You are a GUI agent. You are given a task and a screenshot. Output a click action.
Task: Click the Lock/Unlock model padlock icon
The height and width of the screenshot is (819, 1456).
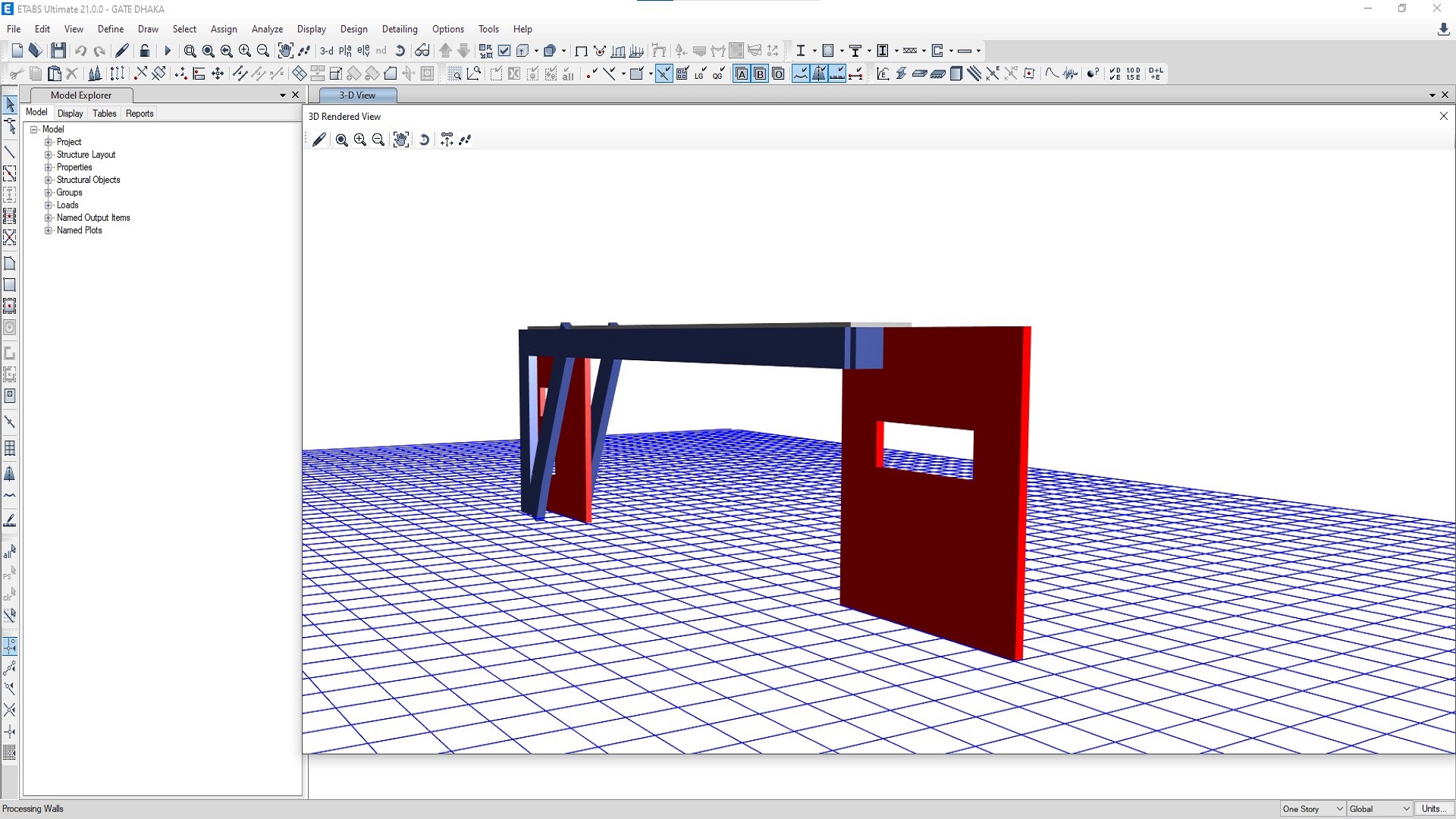pyautogui.click(x=144, y=51)
